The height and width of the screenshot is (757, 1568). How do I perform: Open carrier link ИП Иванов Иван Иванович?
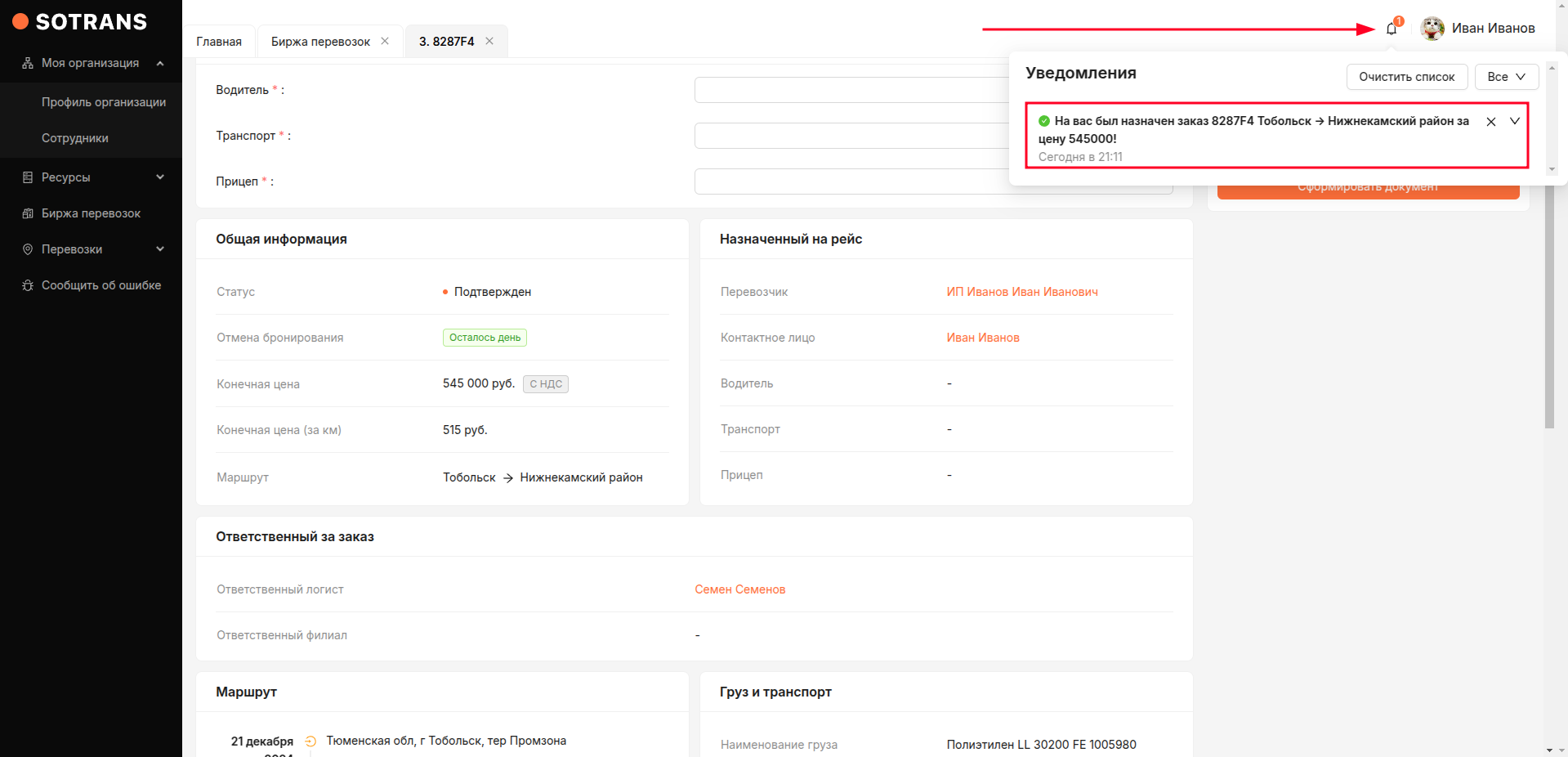click(x=1021, y=292)
